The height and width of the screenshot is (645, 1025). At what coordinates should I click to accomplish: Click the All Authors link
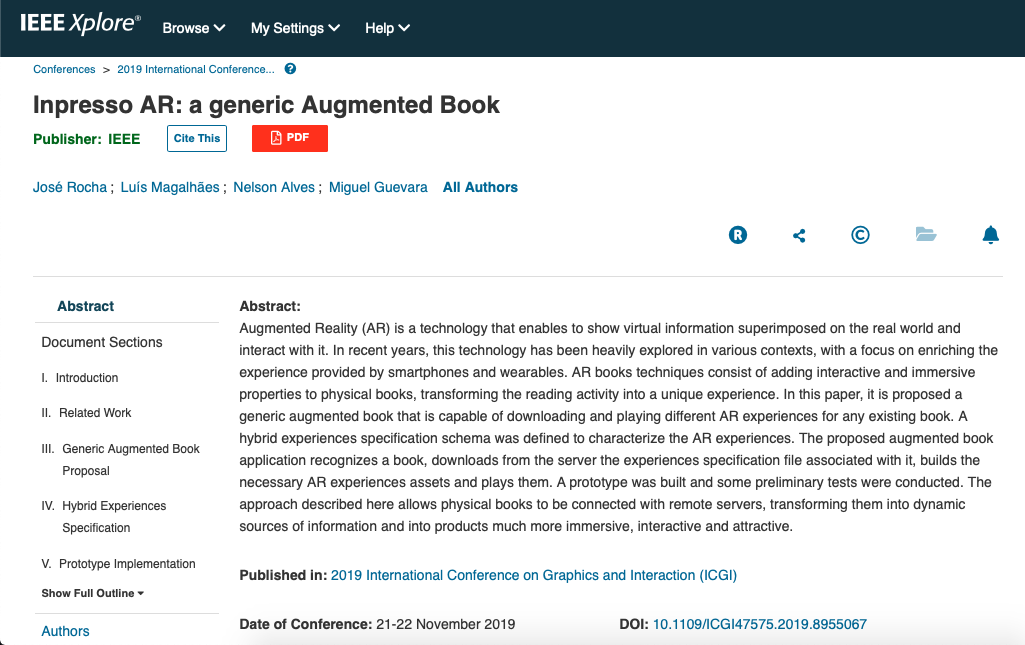click(480, 187)
